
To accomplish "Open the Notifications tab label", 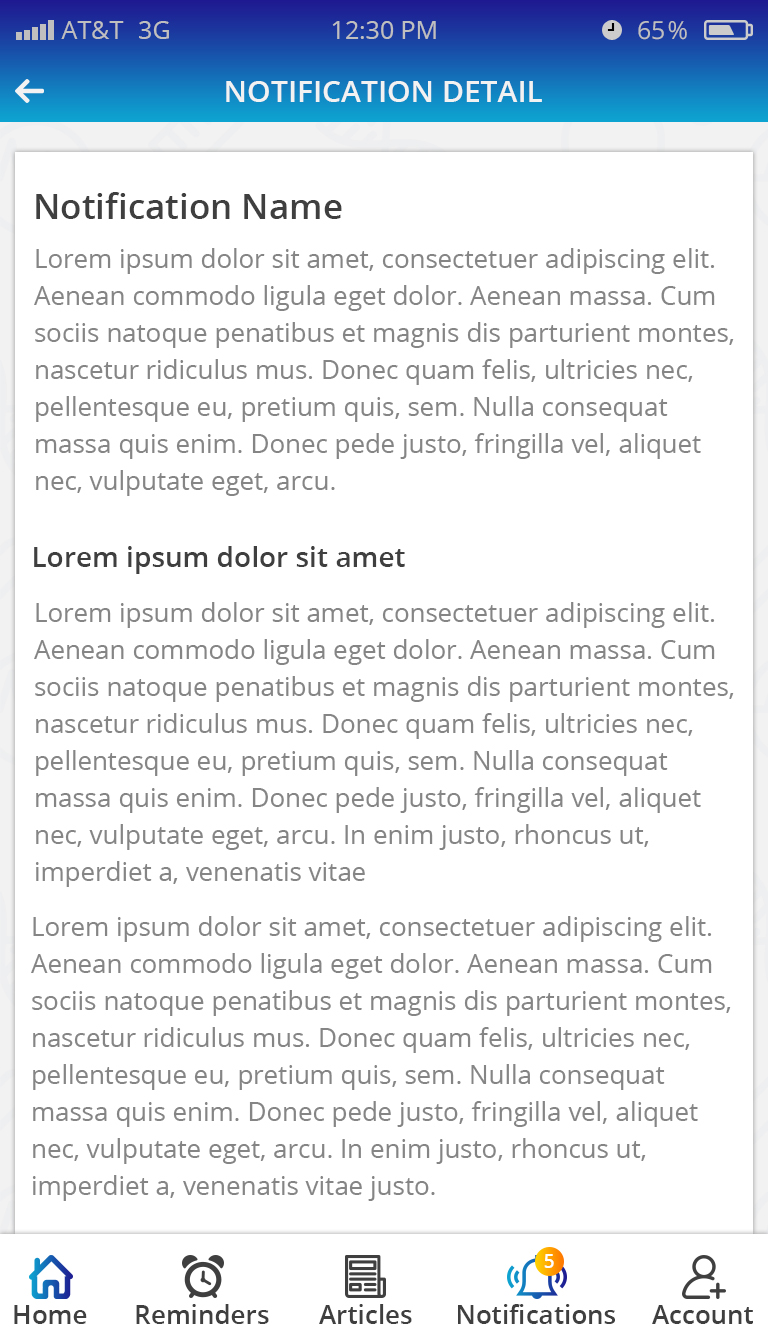I will [536, 1314].
